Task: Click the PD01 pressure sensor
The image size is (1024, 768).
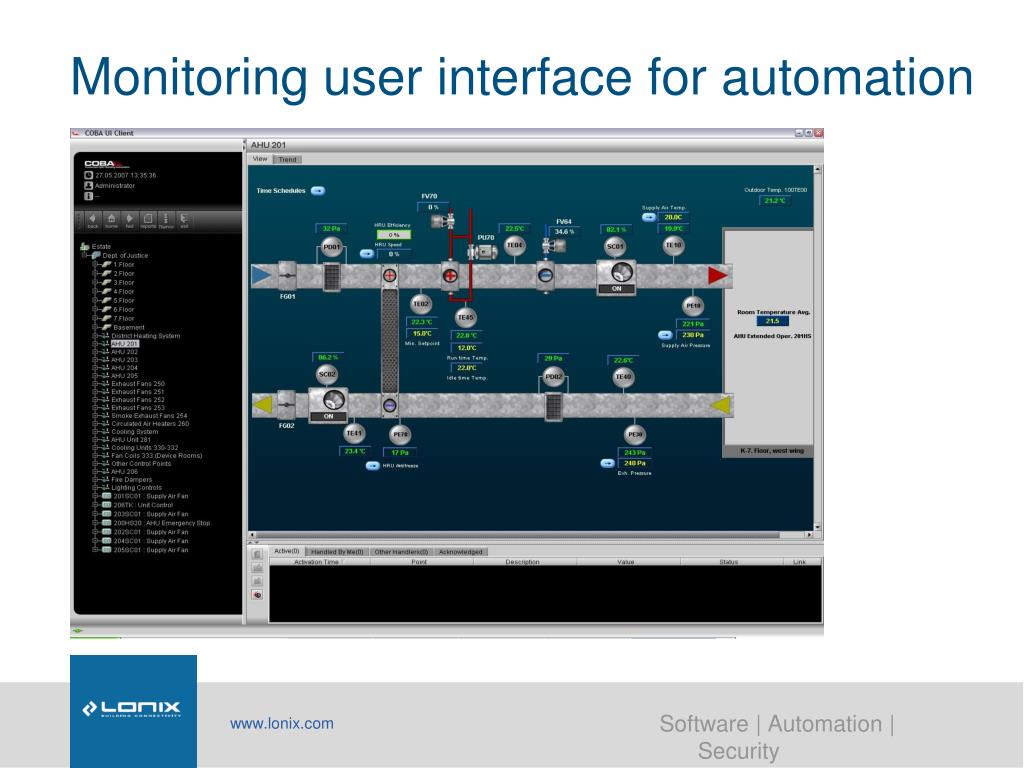Action: 332,248
